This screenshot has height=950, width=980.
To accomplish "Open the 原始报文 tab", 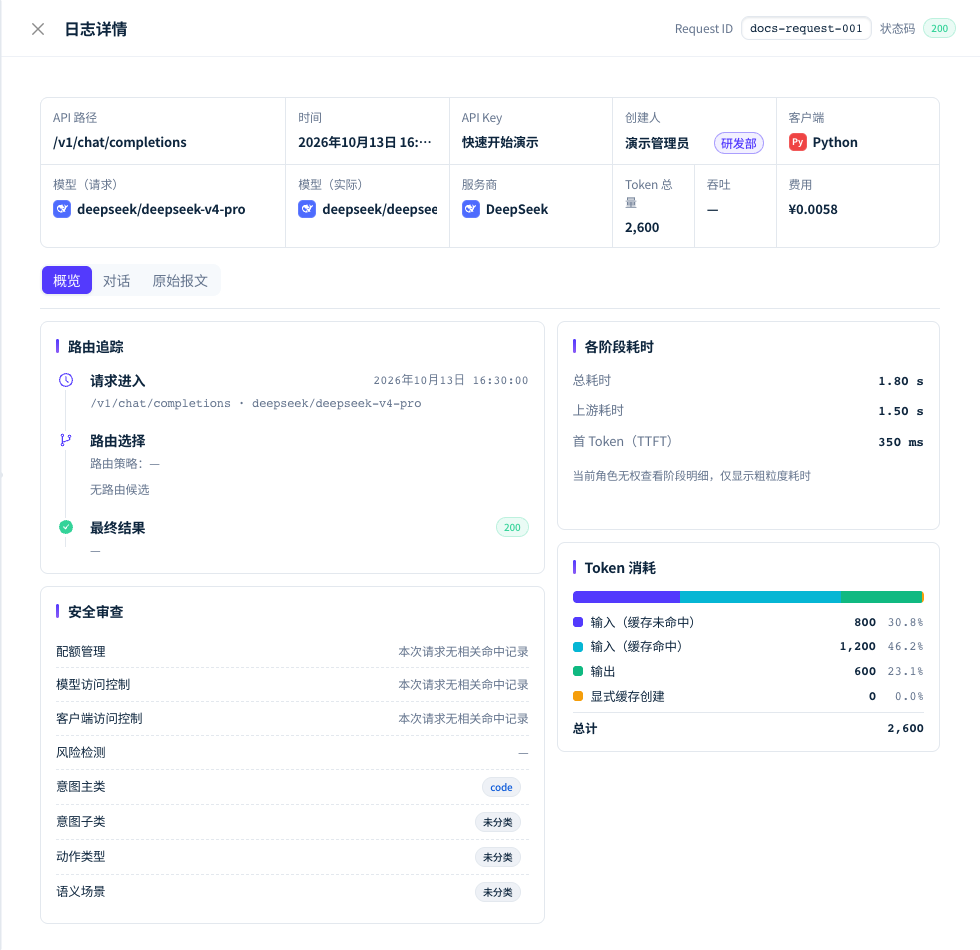I will 180,281.
